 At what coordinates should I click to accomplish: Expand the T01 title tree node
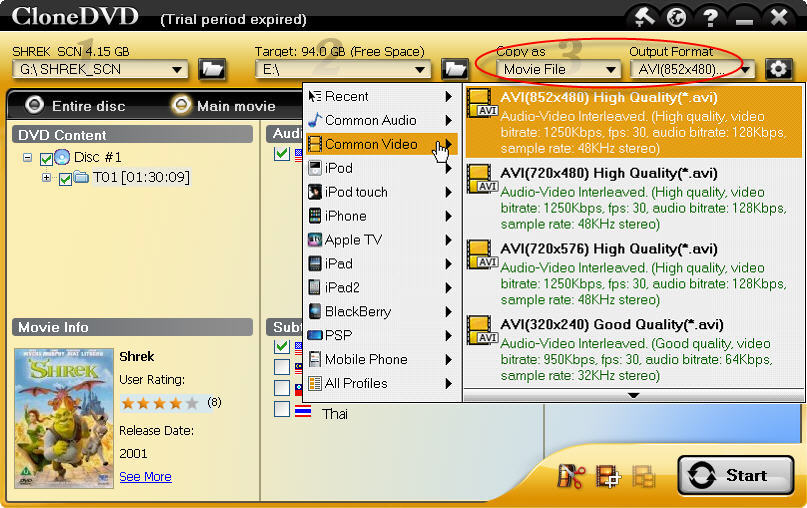coord(46,178)
